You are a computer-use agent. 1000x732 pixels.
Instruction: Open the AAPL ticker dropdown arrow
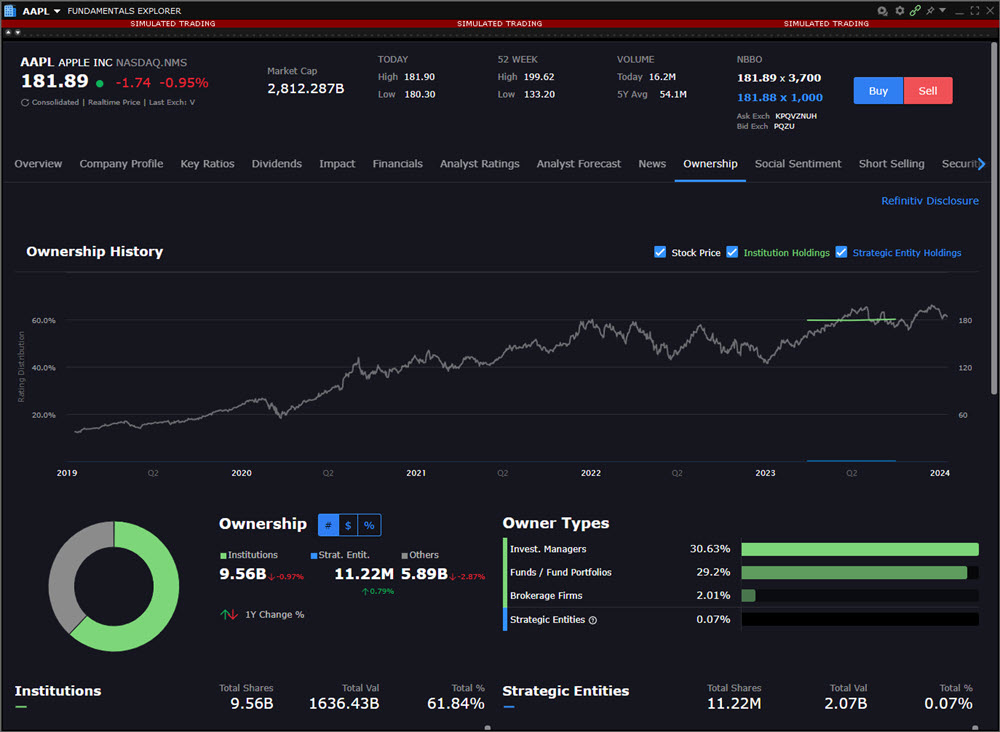(x=57, y=11)
